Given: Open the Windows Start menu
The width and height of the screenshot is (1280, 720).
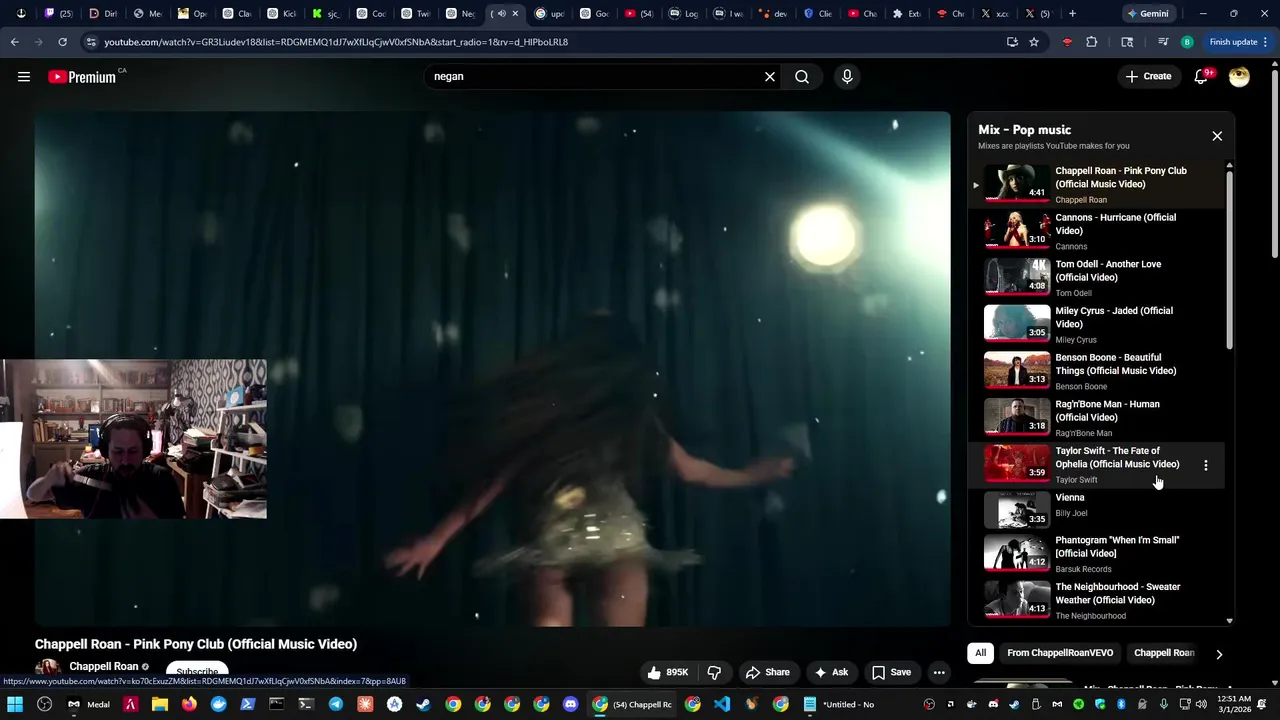Looking at the screenshot, I should click(15, 704).
